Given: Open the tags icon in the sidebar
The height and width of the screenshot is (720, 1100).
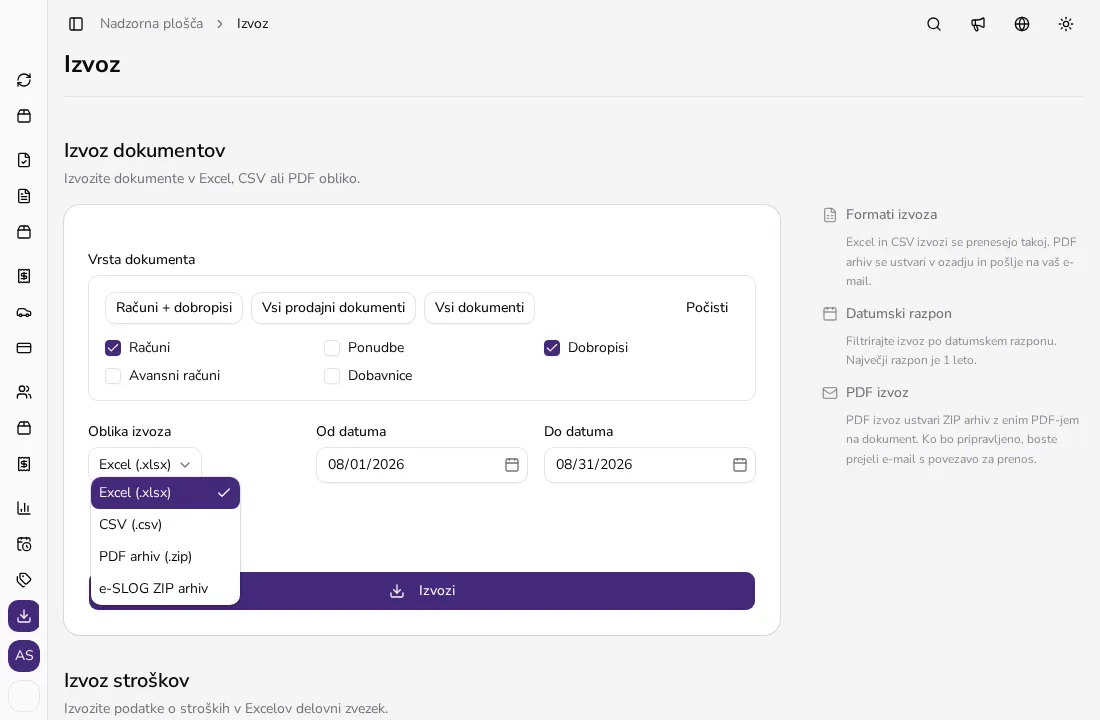Looking at the screenshot, I should pos(24,580).
